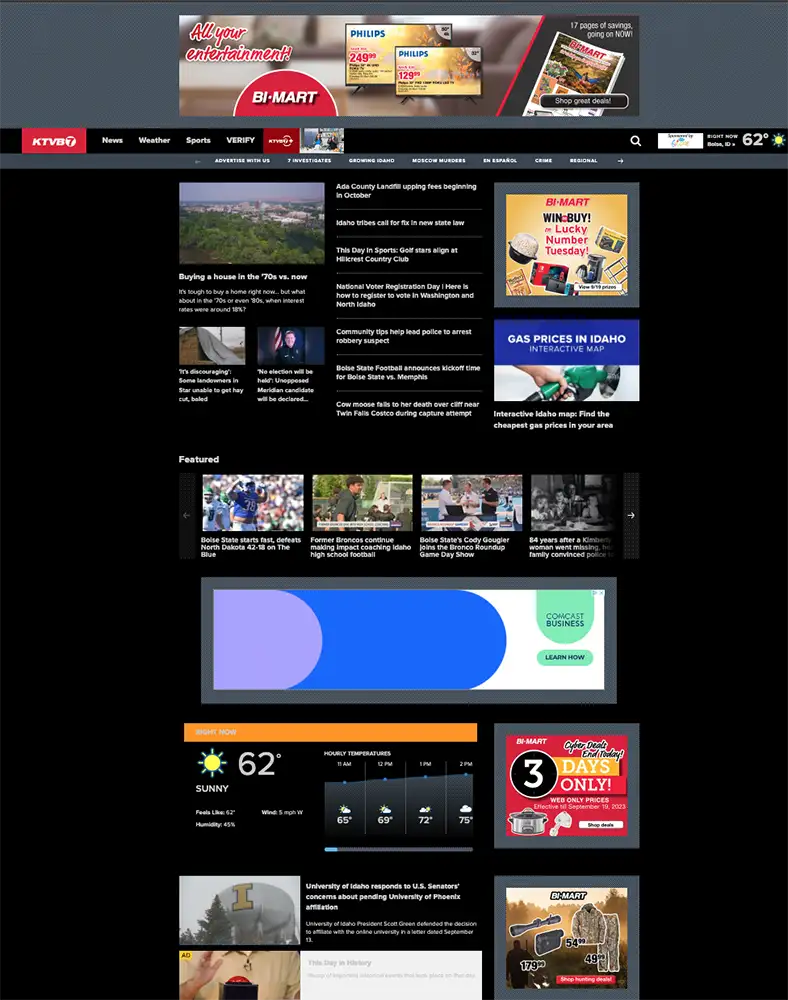Screen dimensions: 788x1000
Task: Open Ada County Landfill upping fees story
Action: click(x=406, y=191)
